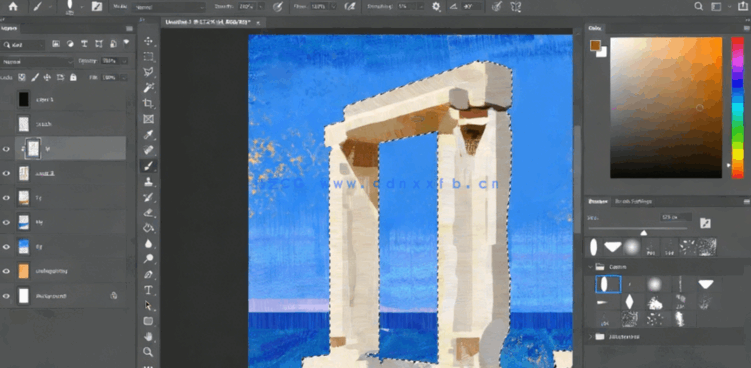Viewport: 751px width, 368px height.
Task: Go to the Home screen icon
Action: pos(13,6)
